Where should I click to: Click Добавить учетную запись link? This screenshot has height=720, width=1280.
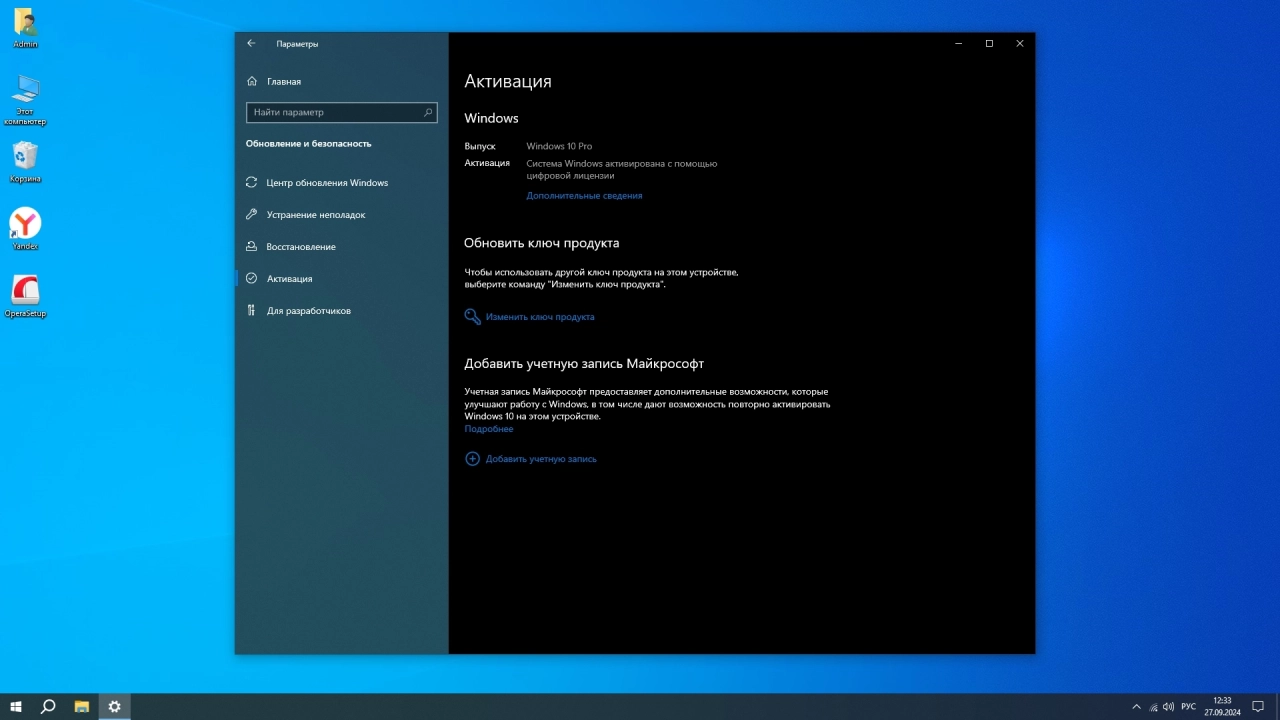pyautogui.click(x=541, y=459)
